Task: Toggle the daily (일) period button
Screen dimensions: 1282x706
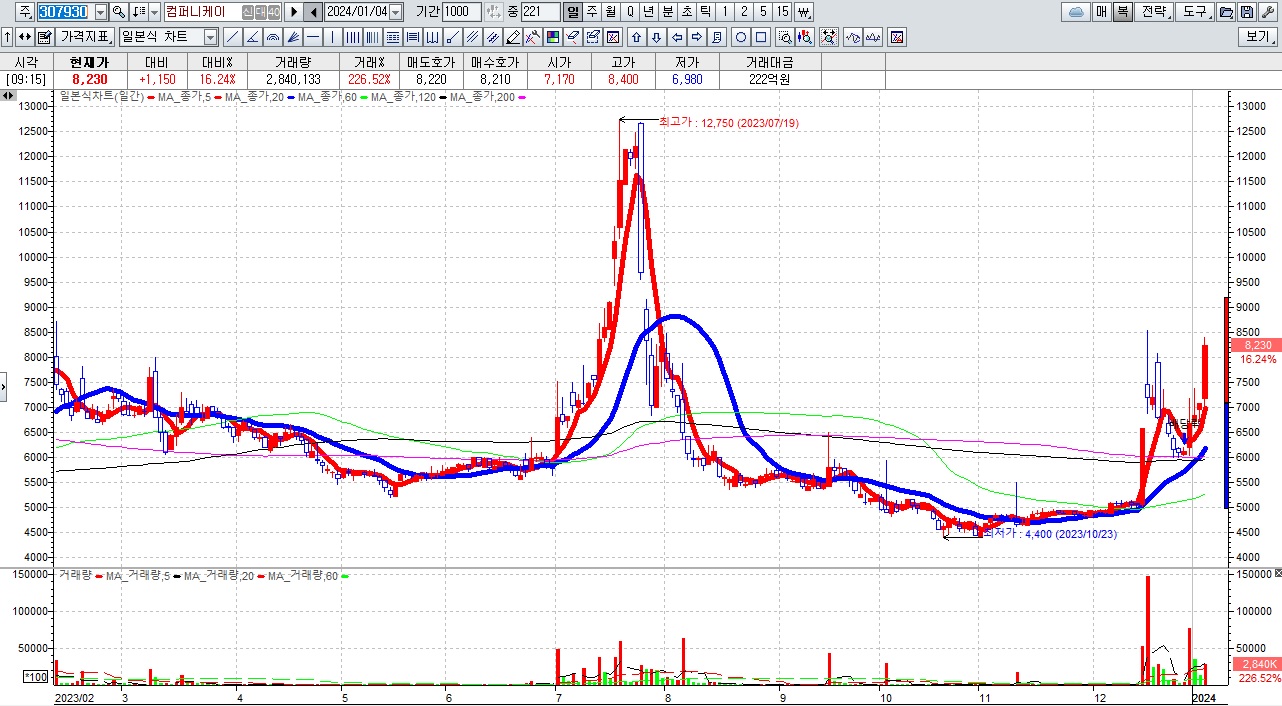Action: 573,12
